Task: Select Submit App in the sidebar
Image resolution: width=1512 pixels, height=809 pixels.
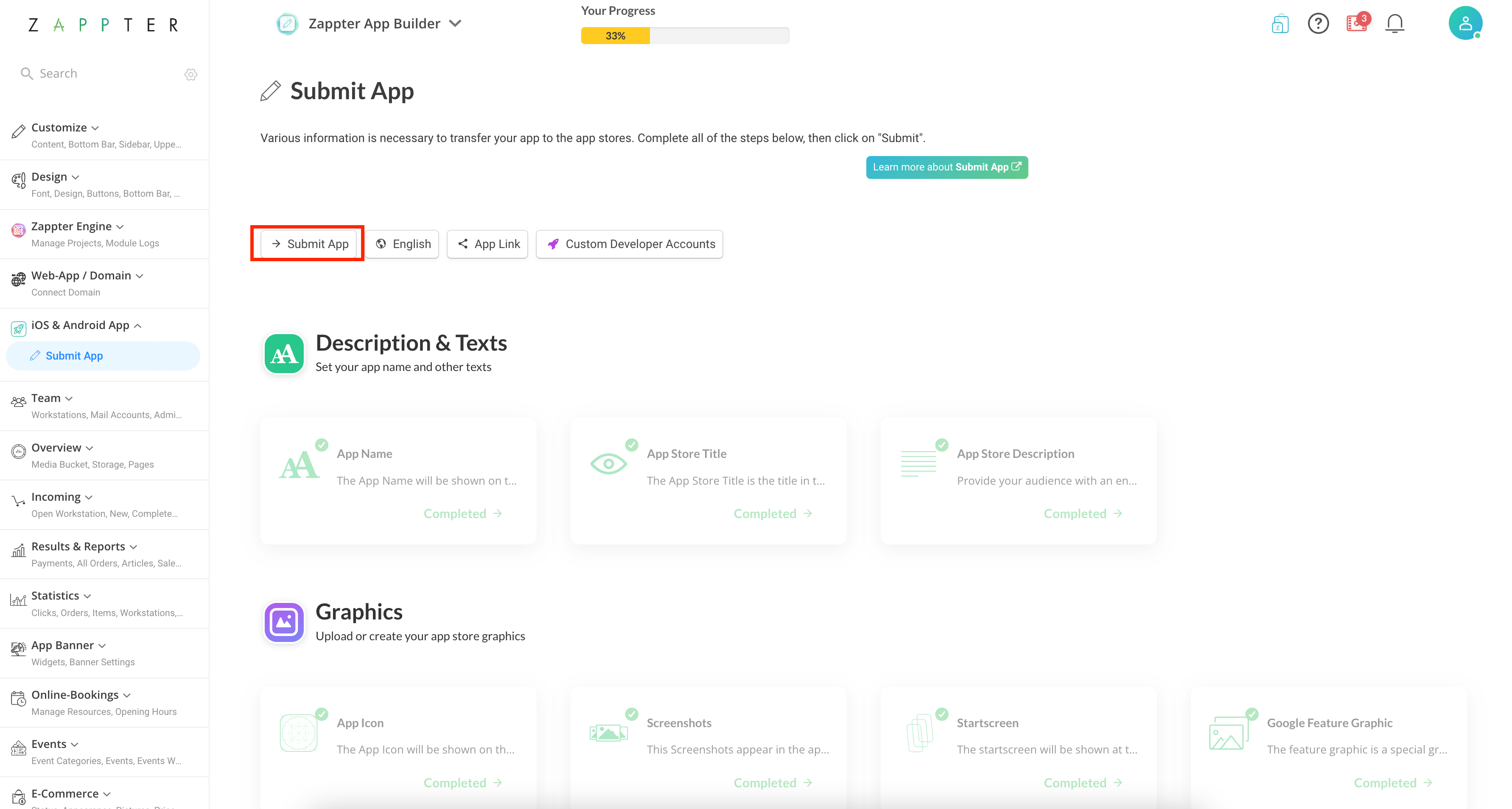Action: coord(103,355)
